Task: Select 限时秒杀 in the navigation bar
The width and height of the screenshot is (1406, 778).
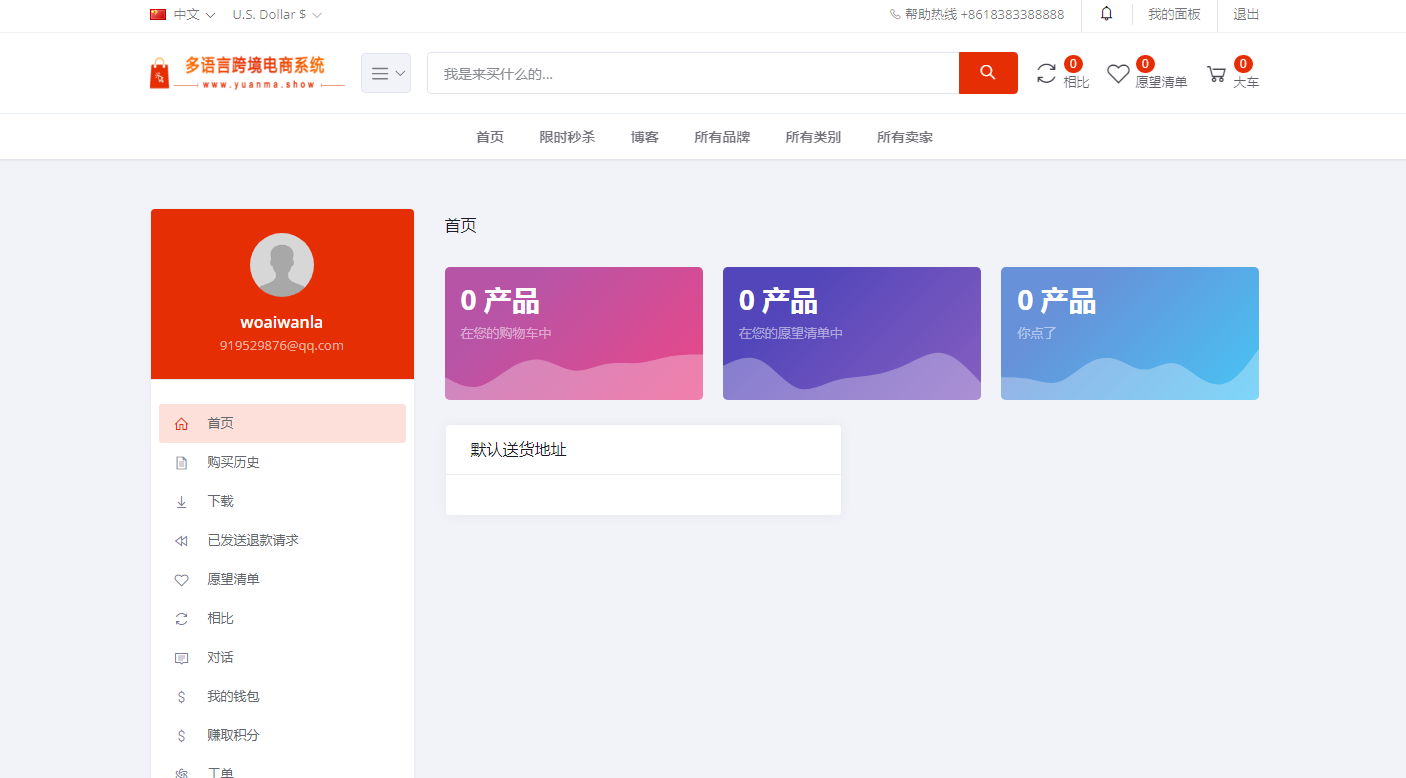Action: click(x=567, y=137)
